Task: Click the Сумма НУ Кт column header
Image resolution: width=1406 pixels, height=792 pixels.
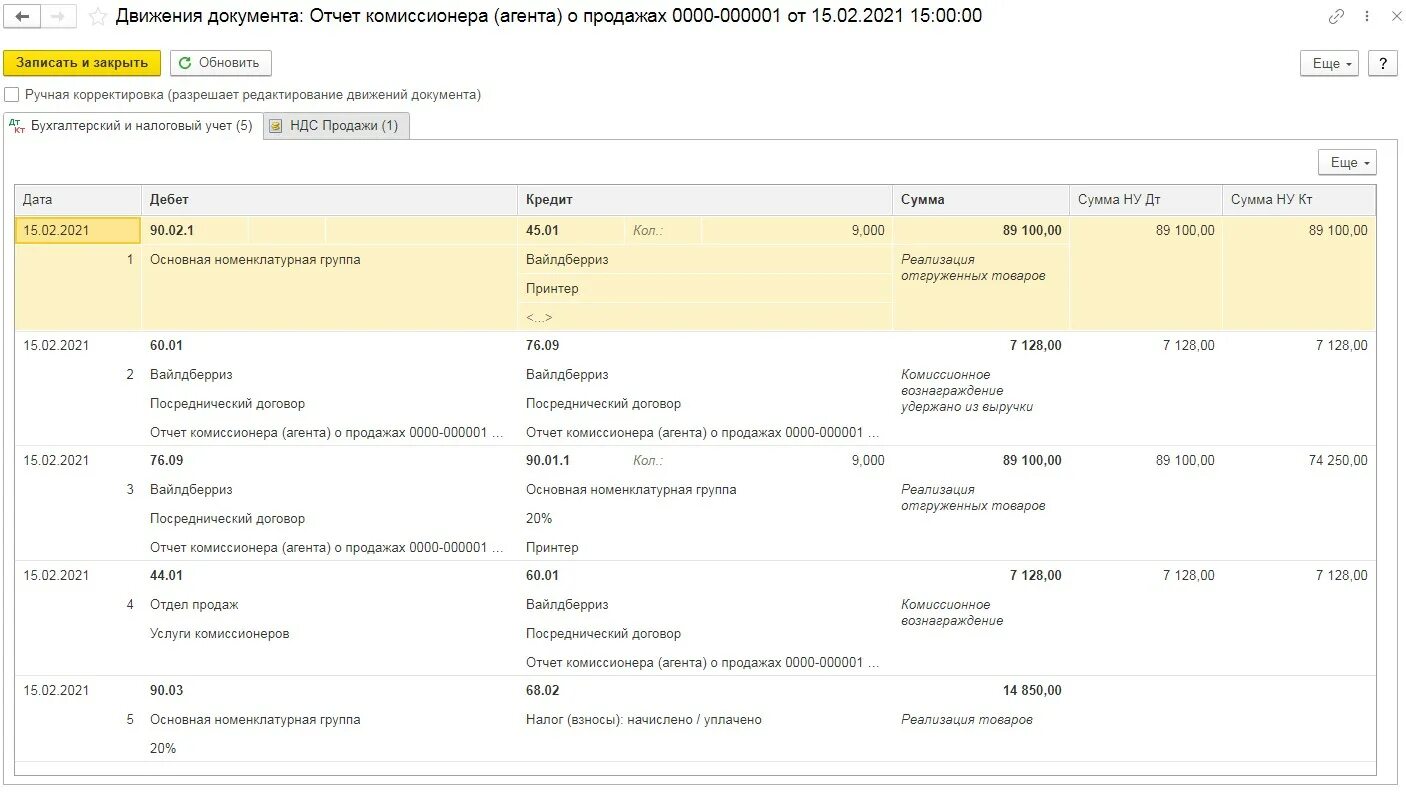Action: pyautogui.click(x=1299, y=199)
